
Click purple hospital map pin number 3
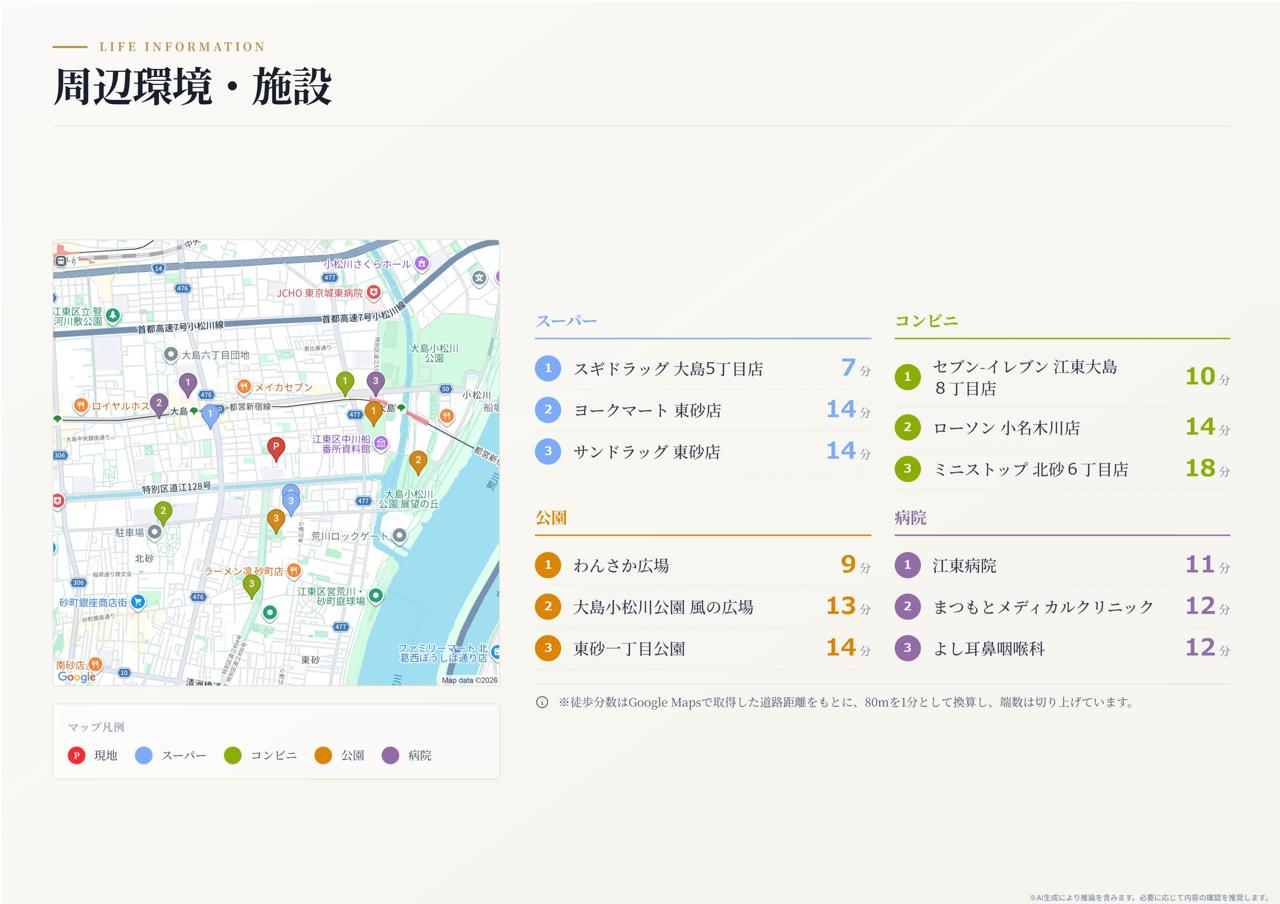376,382
